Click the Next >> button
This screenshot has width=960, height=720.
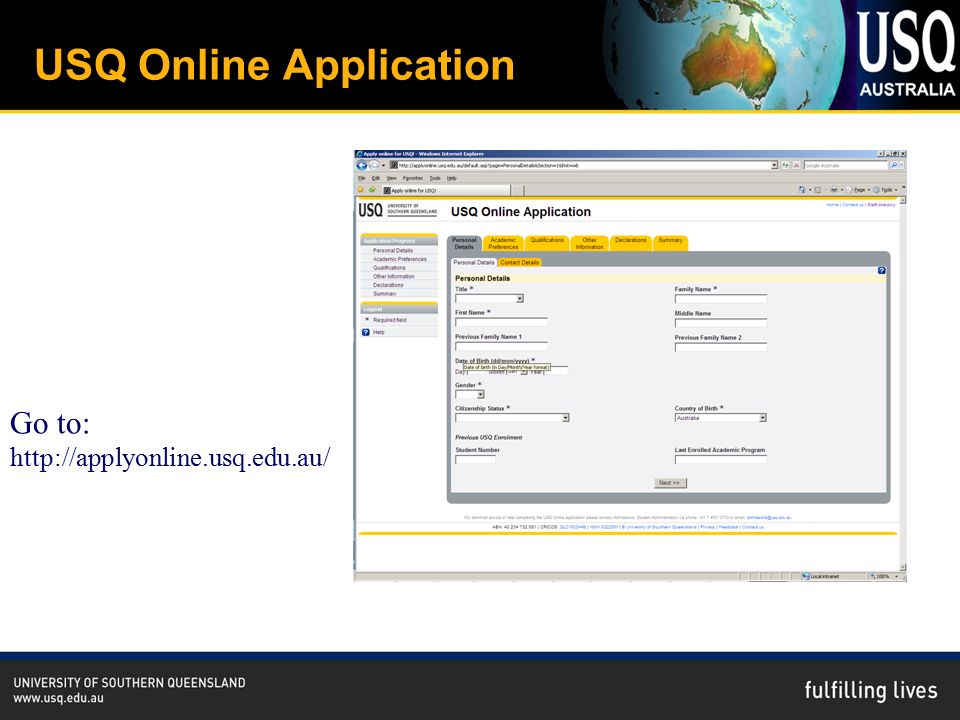[x=670, y=483]
